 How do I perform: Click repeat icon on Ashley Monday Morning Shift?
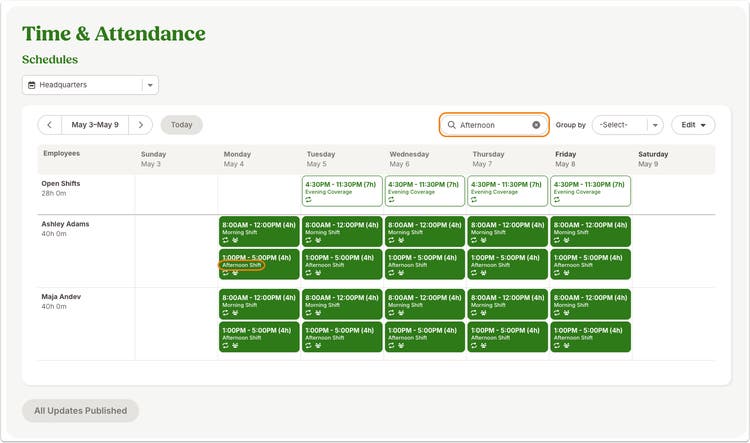(225, 240)
